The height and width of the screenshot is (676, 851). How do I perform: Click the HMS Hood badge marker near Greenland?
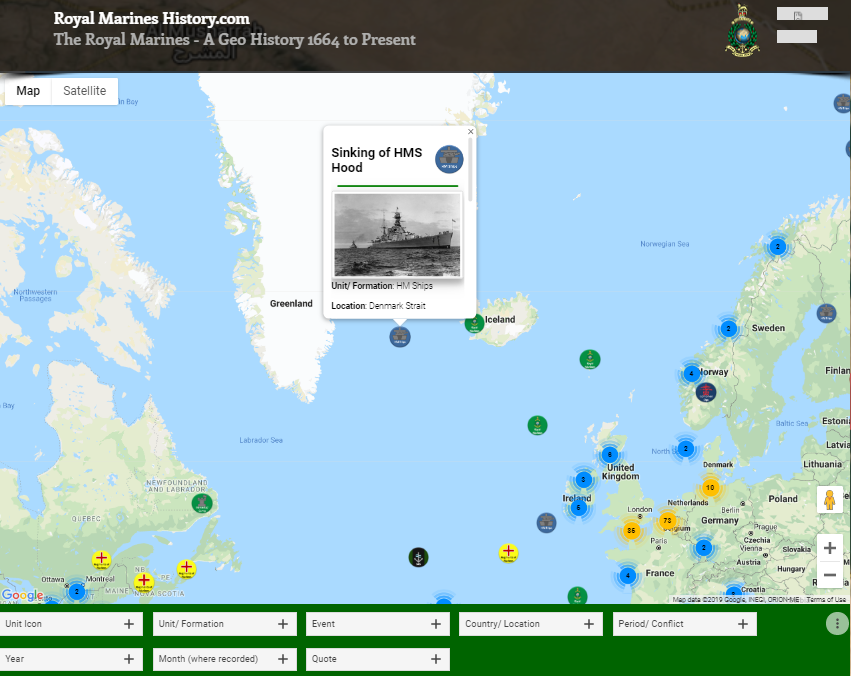pos(399,337)
